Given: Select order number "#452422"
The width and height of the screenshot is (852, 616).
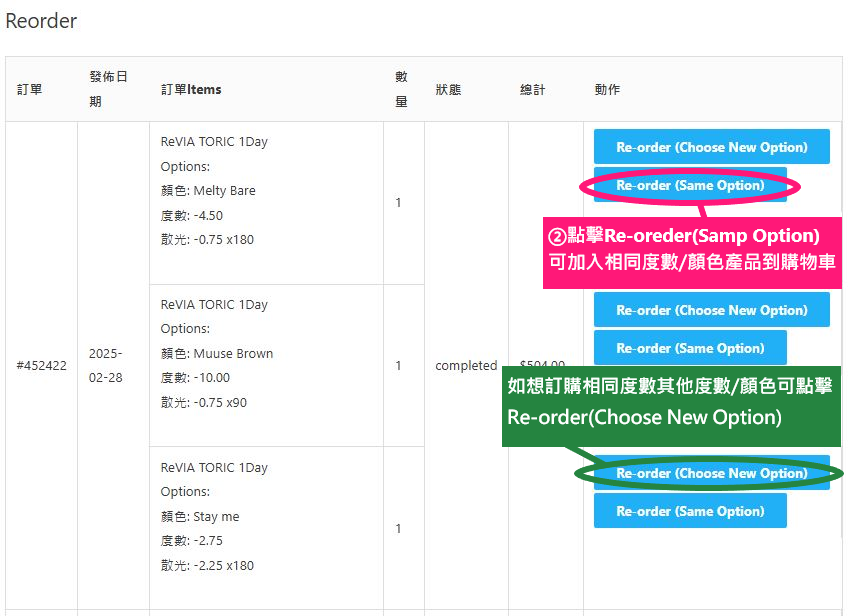Looking at the screenshot, I should point(42,366).
